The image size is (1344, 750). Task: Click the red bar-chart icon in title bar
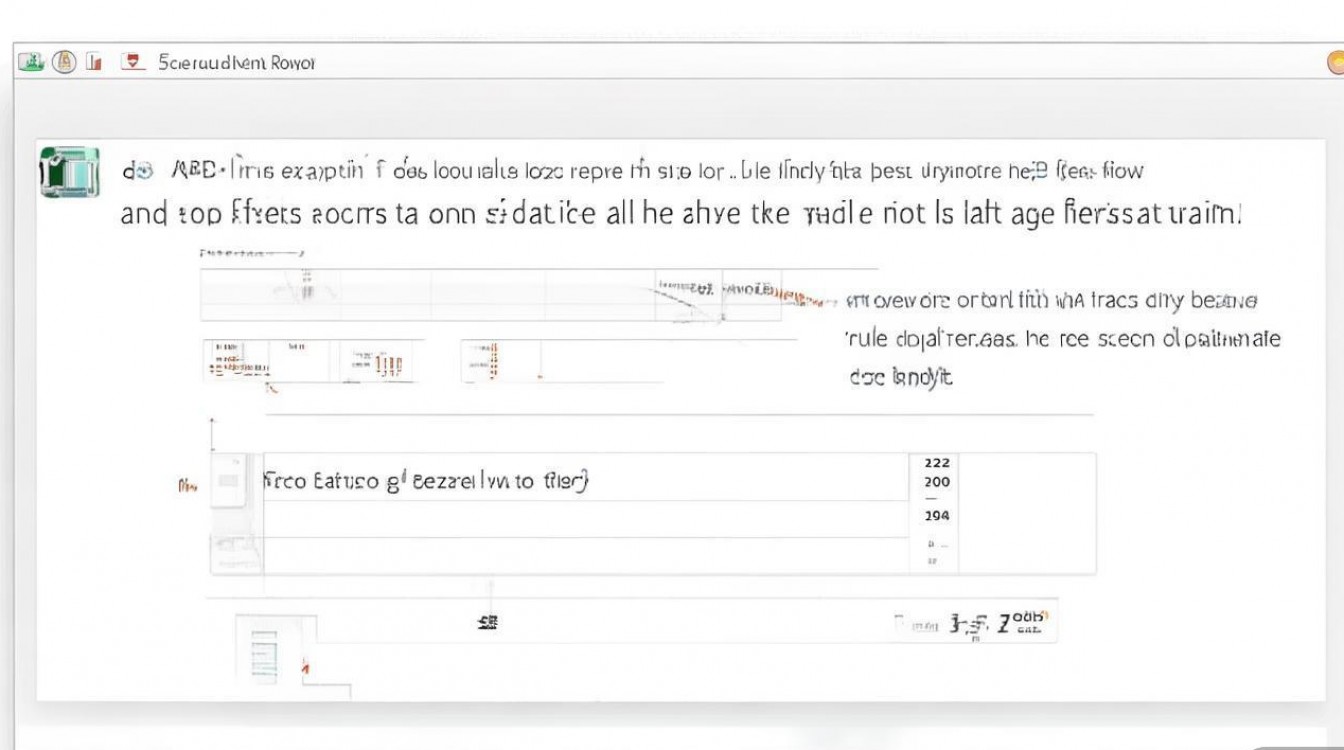click(x=95, y=62)
